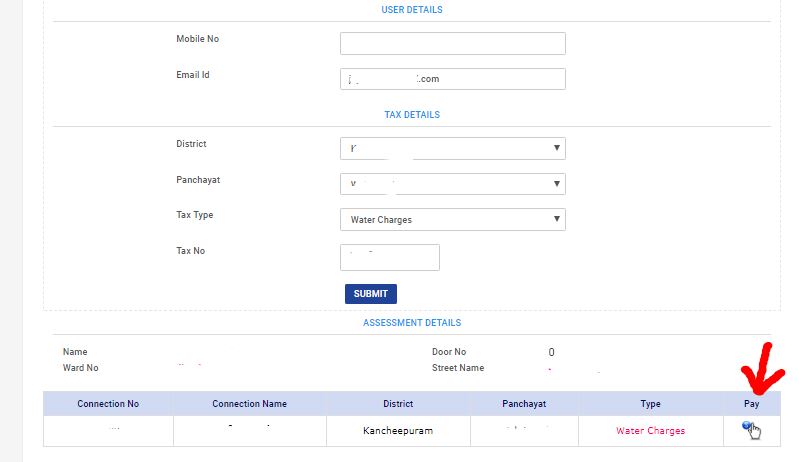
Task: Click the TAX DETAILS section heading
Action: pyautogui.click(x=412, y=115)
